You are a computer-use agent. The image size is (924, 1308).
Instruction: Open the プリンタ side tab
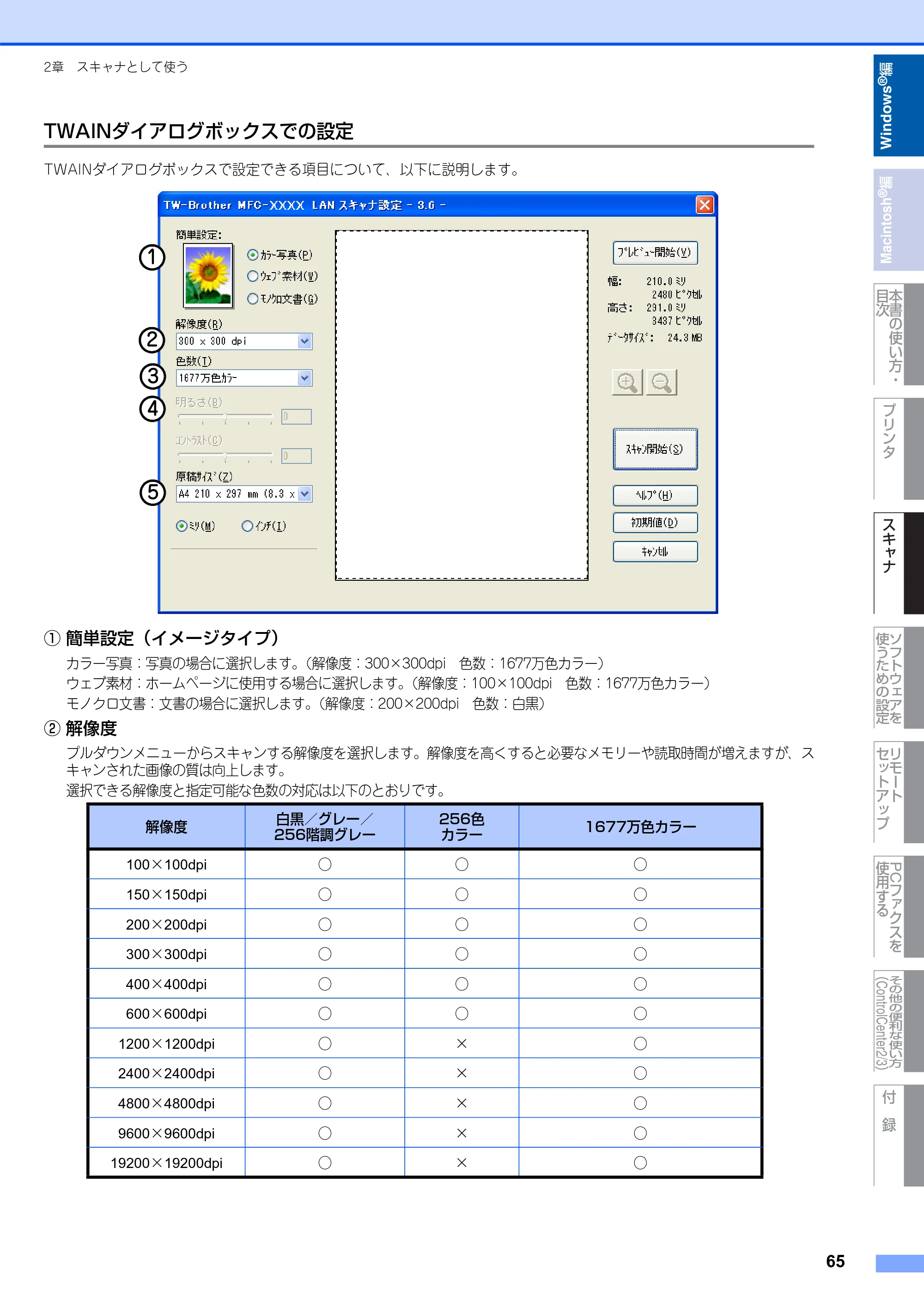click(899, 449)
